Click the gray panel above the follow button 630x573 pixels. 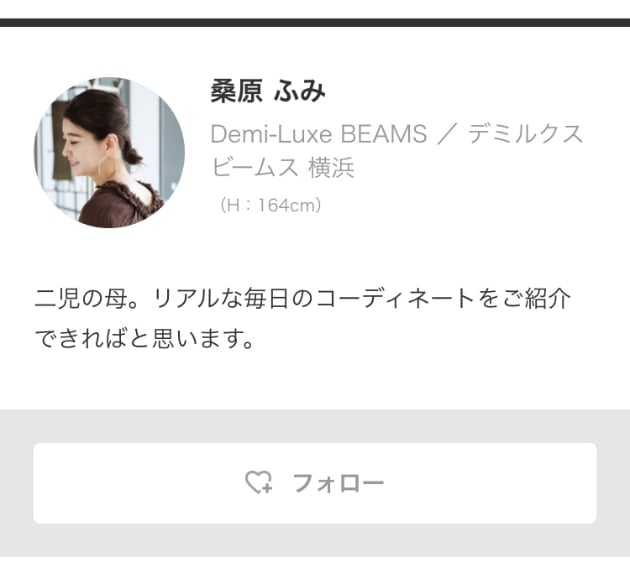point(315,426)
